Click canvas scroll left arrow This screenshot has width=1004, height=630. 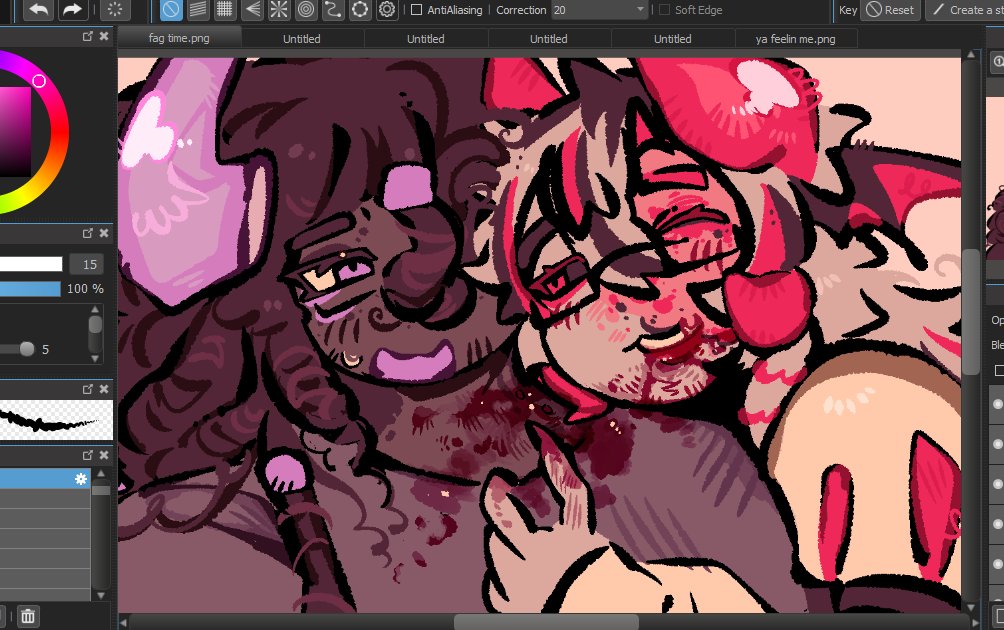[123, 622]
